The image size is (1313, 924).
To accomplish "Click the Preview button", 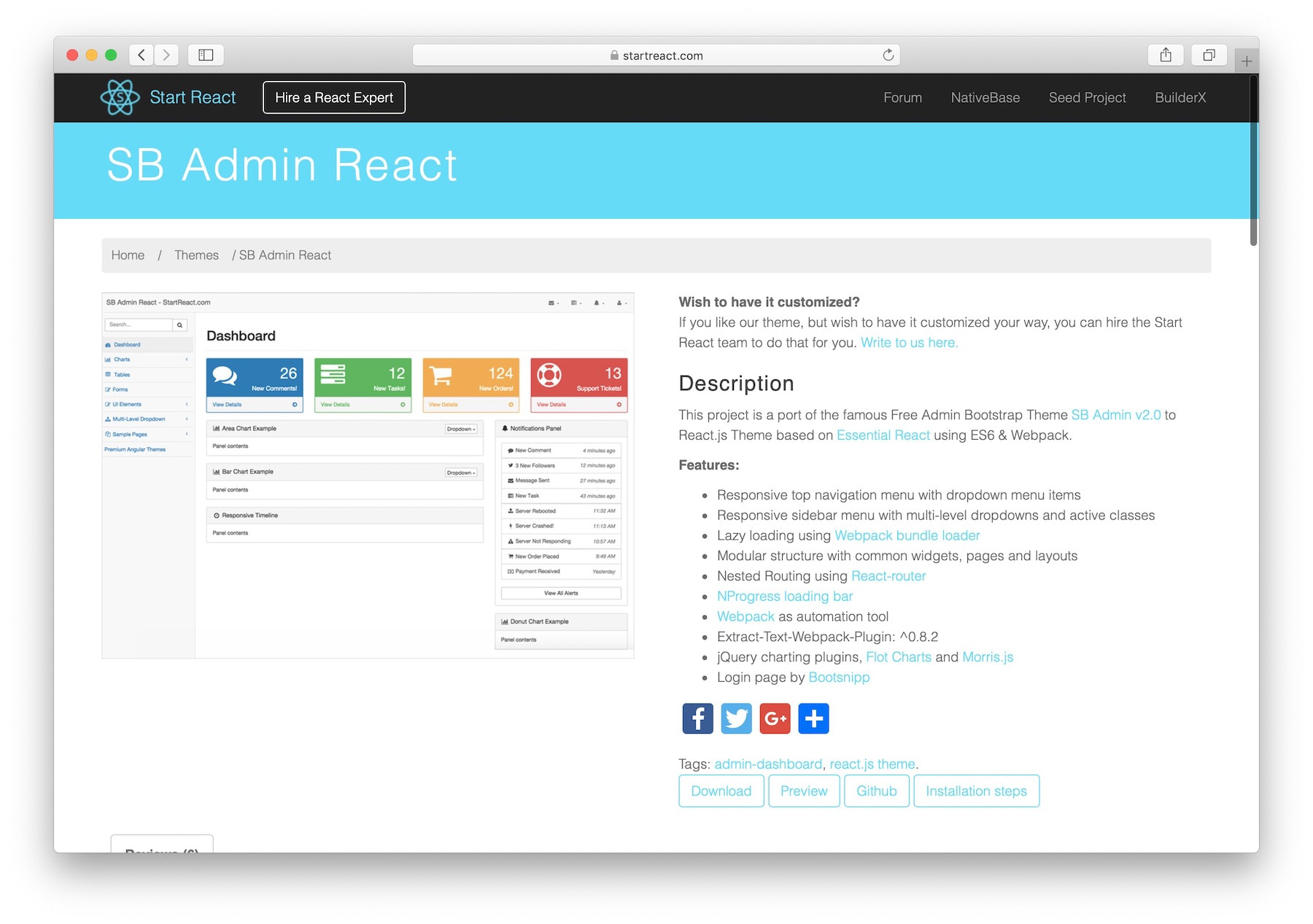I will pos(804,791).
